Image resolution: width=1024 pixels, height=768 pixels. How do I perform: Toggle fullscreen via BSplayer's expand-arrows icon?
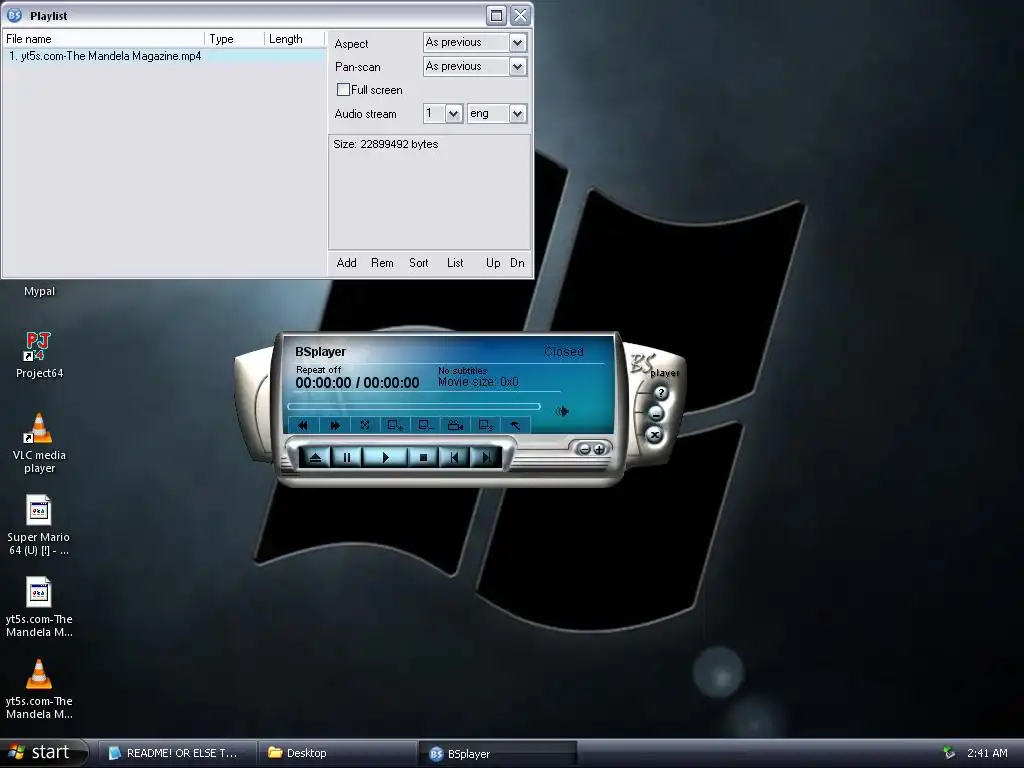(365, 425)
